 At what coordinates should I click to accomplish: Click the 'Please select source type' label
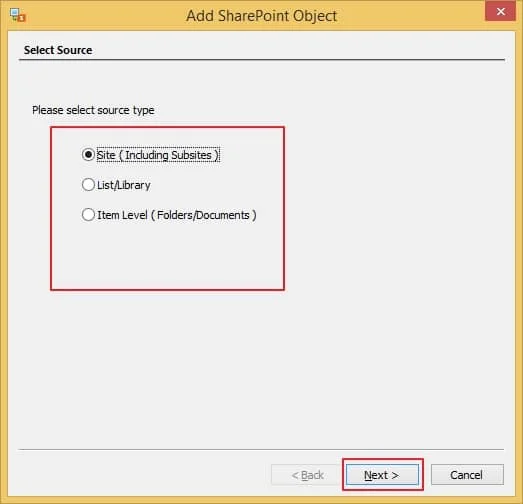(x=93, y=110)
